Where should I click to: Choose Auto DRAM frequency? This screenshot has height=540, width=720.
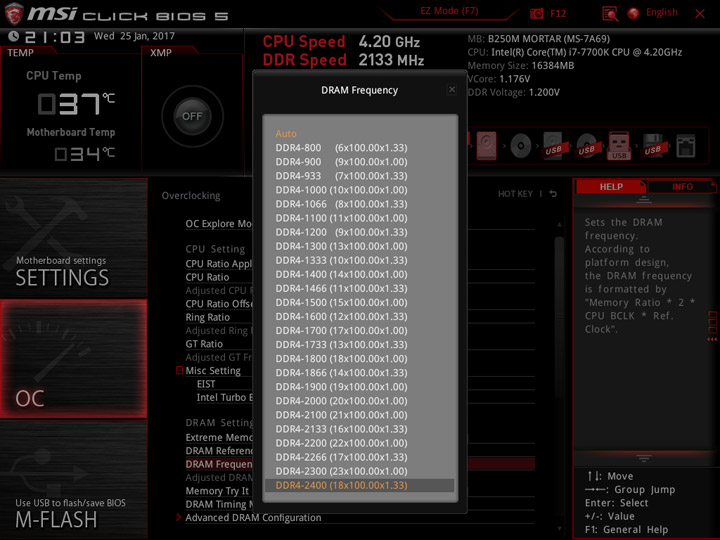pos(286,134)
